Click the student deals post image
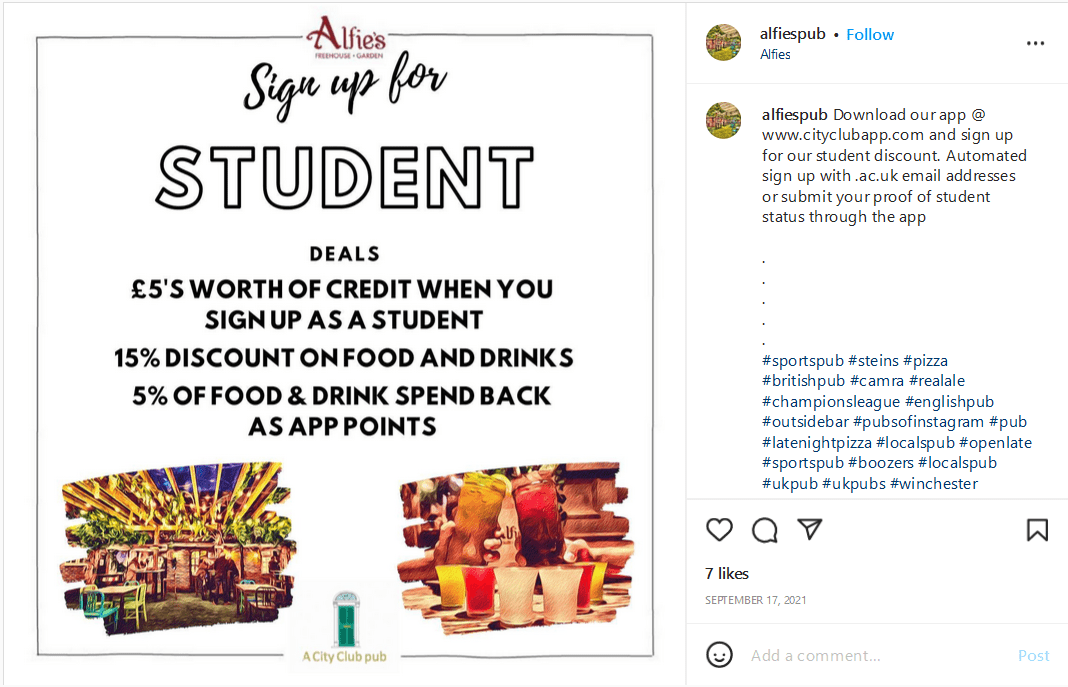 343,343
